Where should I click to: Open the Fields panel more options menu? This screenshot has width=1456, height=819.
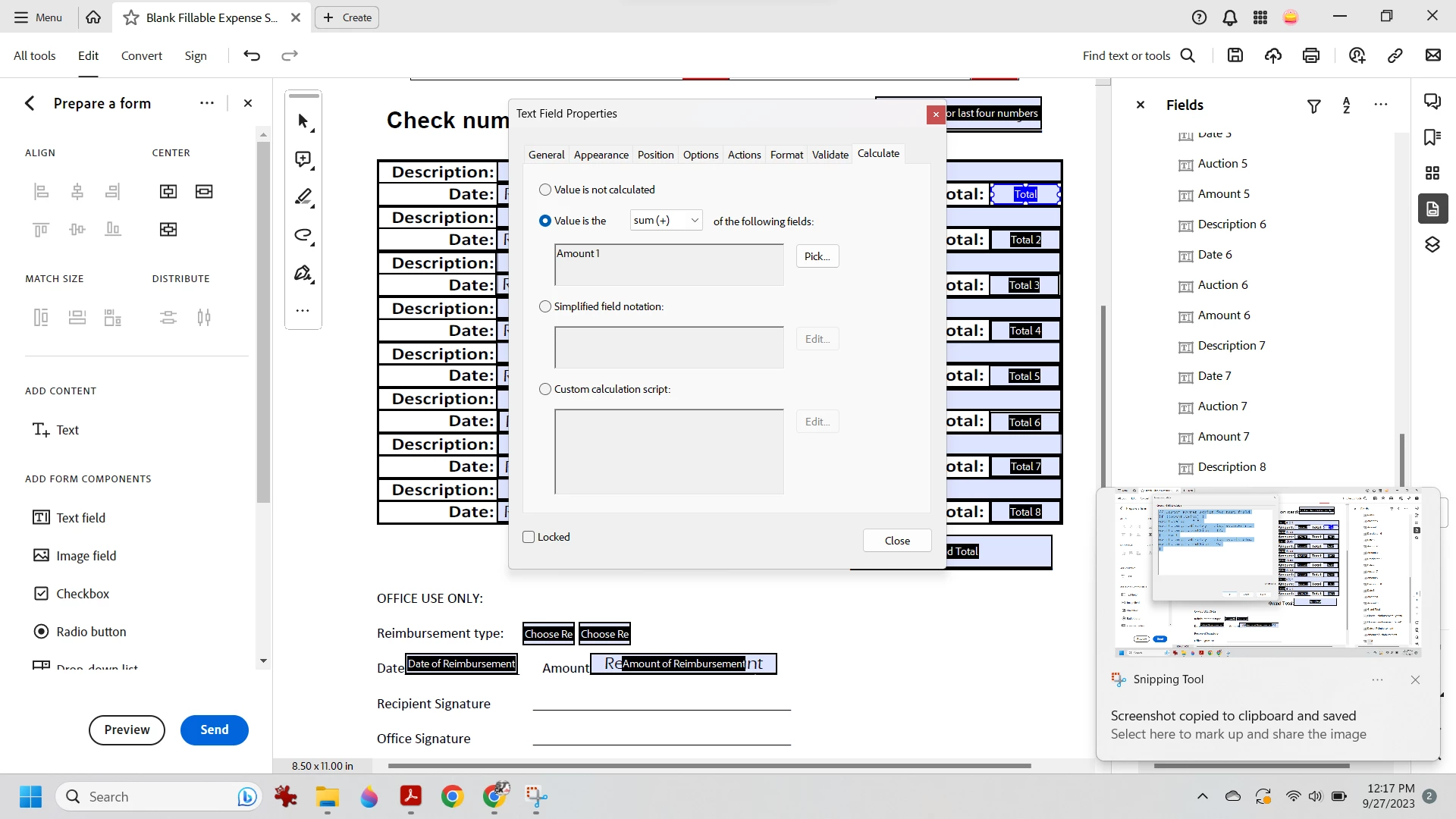pos(1381,105)
